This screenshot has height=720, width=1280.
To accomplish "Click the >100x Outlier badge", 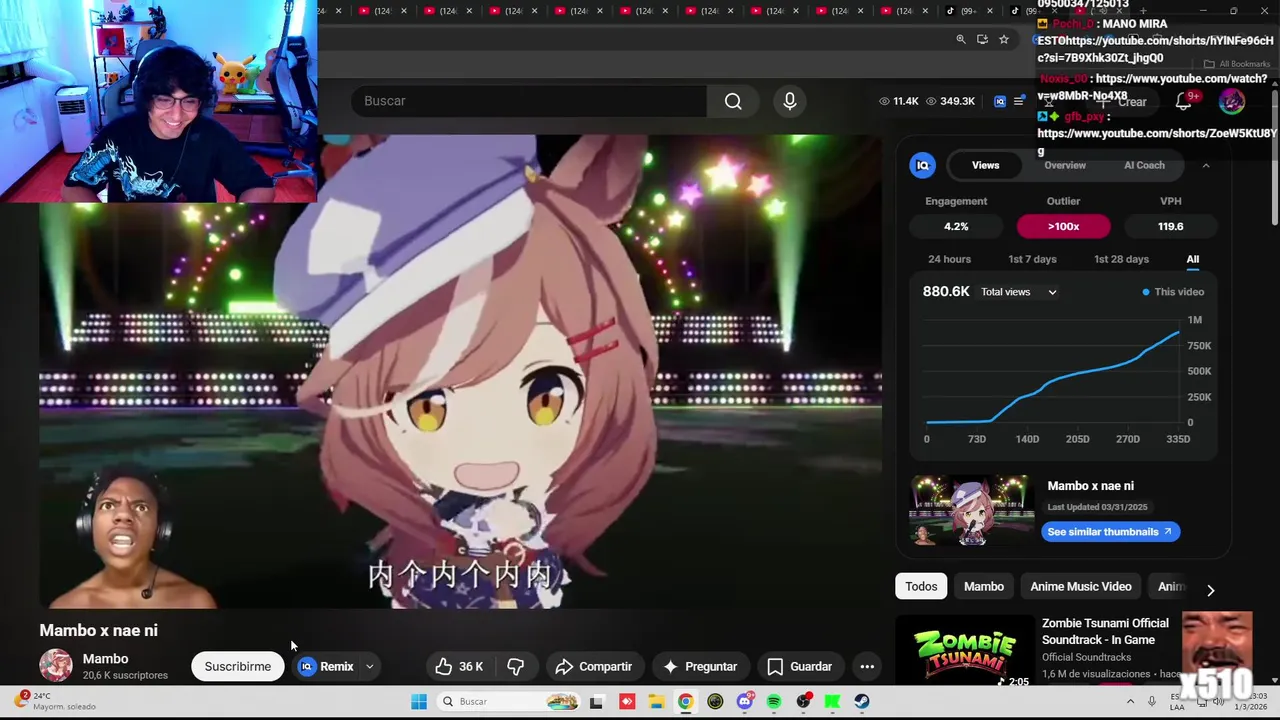I will [x=1063, y=226].
